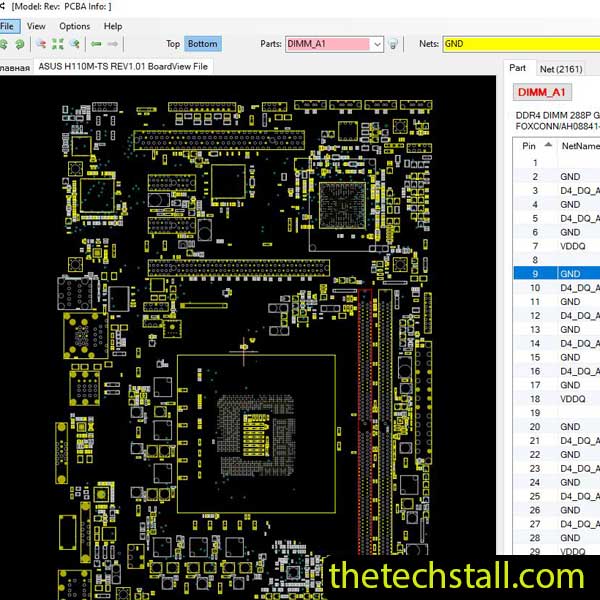Image resolution: width=600 pixels, height=600 pixels.
Task: Switch board view to Top side
Action: (x=173, y=44)
